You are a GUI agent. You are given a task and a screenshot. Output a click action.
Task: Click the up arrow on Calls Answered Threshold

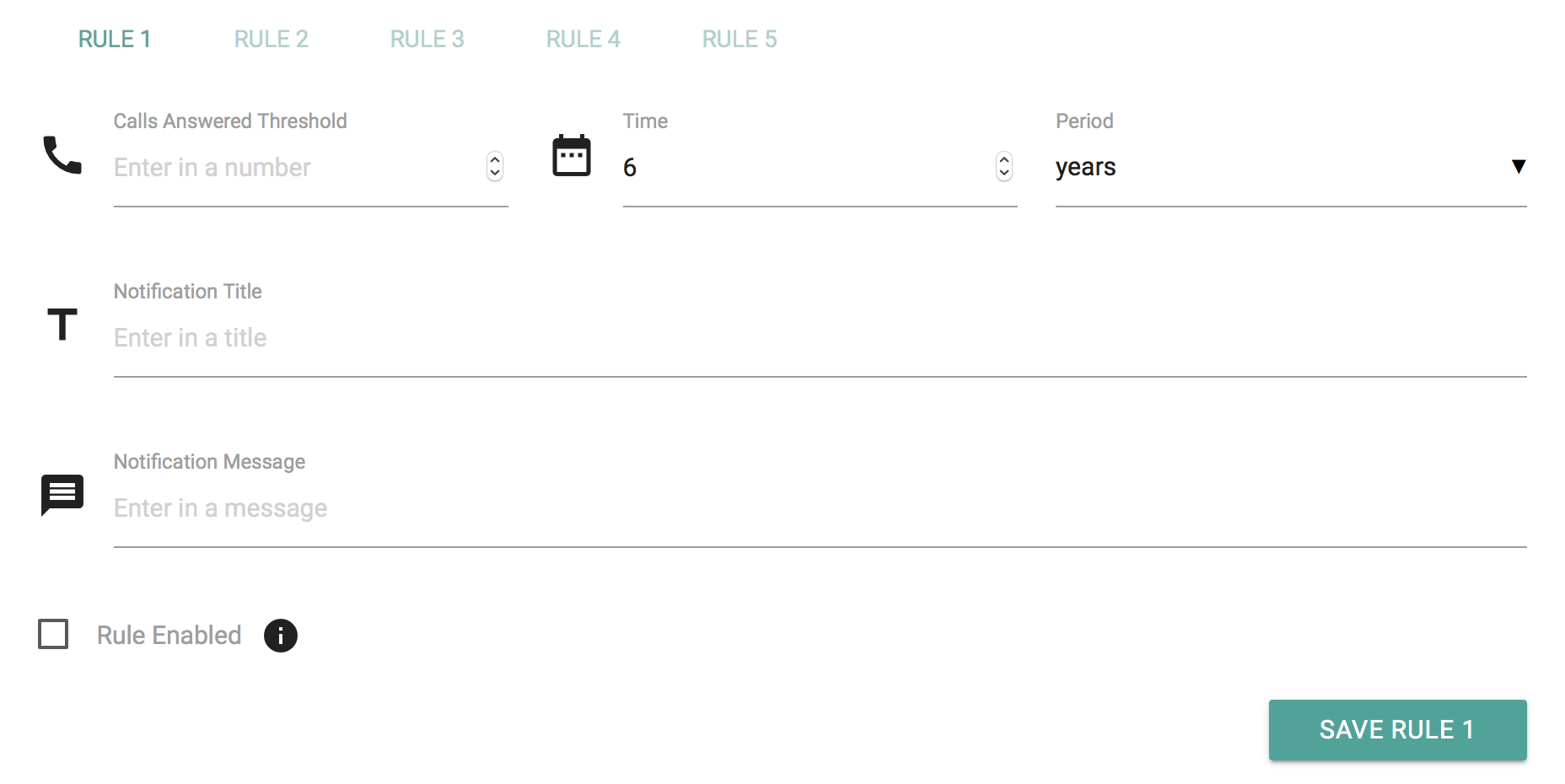click(x=495, y=161)
